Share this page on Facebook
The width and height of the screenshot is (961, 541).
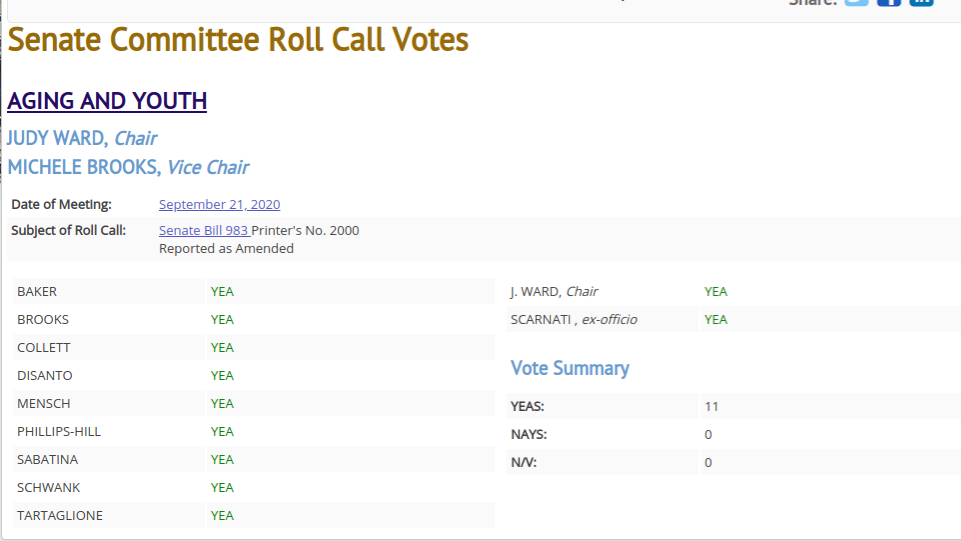(x=888, y=3)
